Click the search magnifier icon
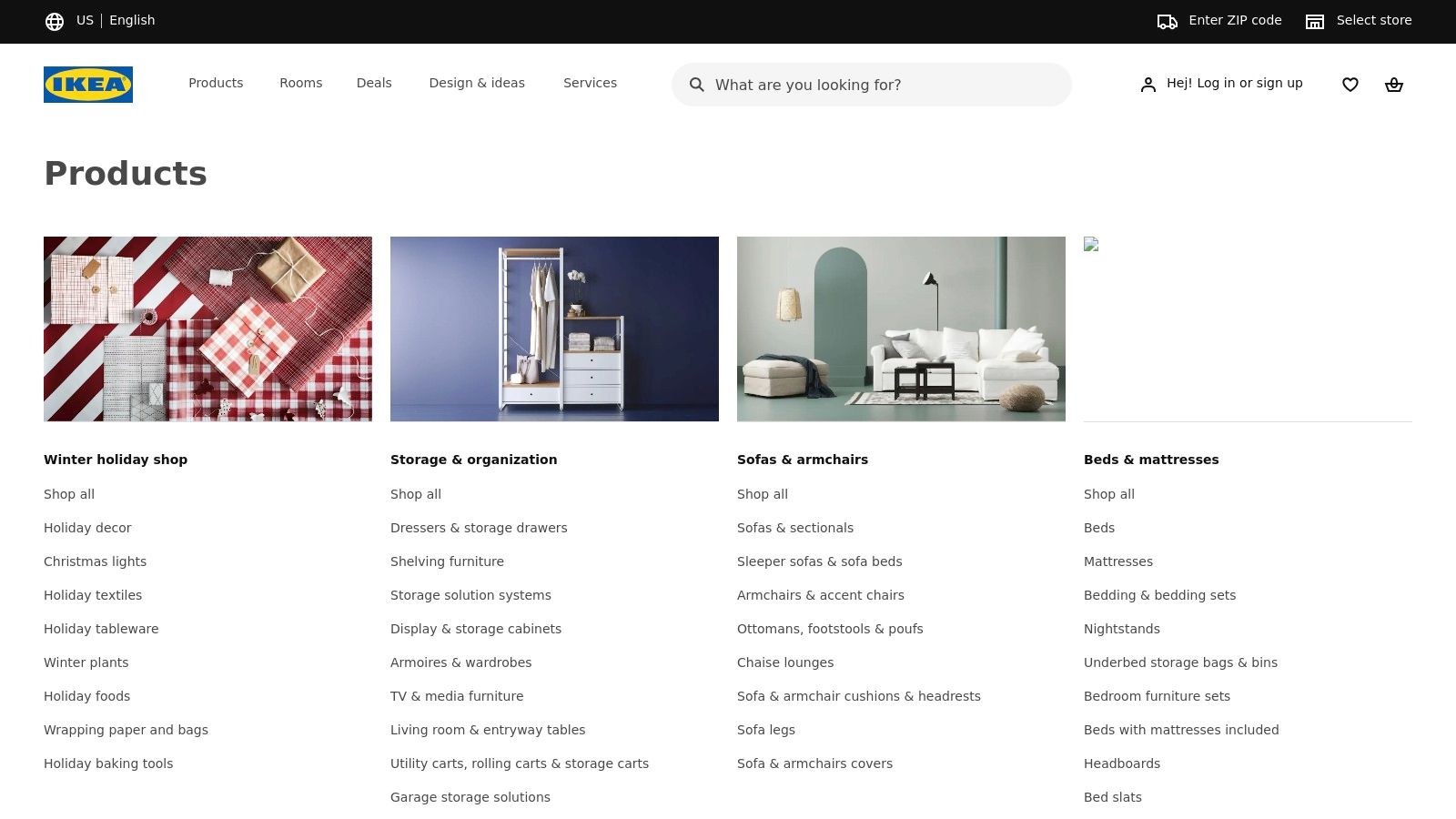The image size is (1456, 819). 696,85
